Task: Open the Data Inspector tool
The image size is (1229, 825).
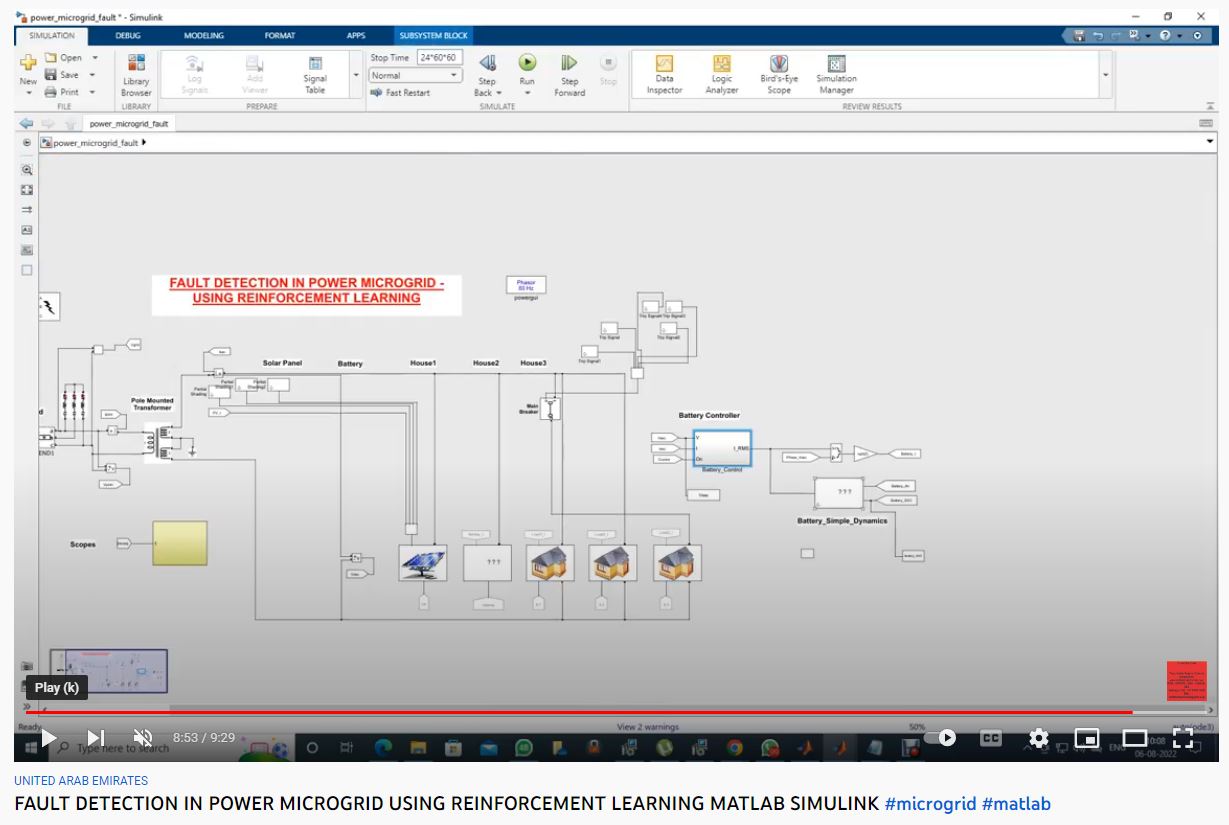Action: pyautogui.click(x=664, y=64)
